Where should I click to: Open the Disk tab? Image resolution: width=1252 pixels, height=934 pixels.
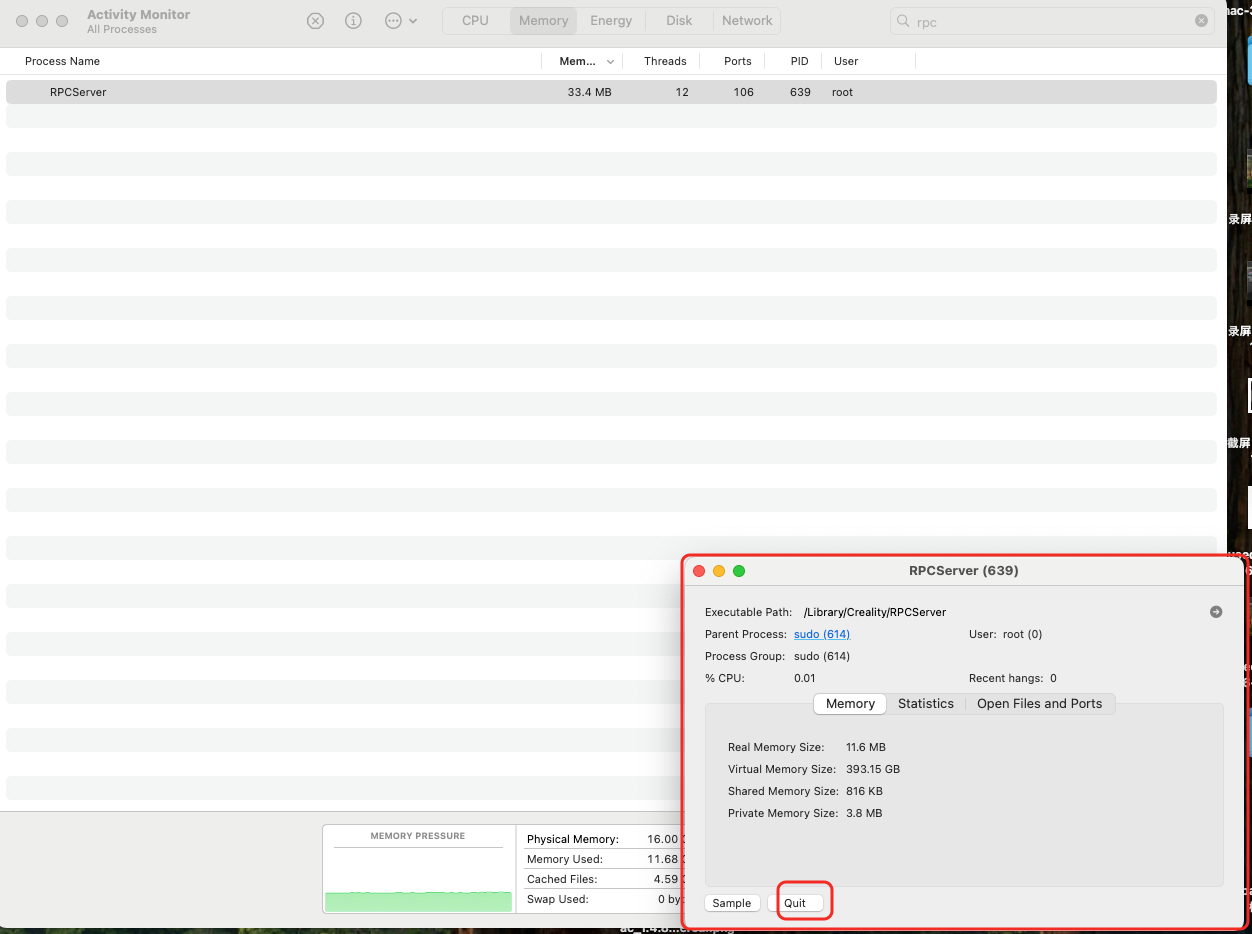coord(679,21)
